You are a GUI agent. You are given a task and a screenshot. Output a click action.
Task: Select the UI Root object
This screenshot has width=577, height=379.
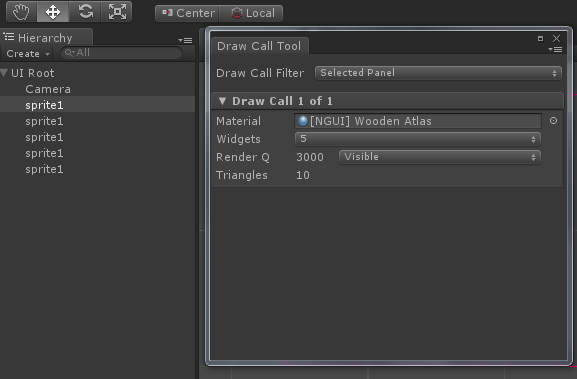[32, 73]
